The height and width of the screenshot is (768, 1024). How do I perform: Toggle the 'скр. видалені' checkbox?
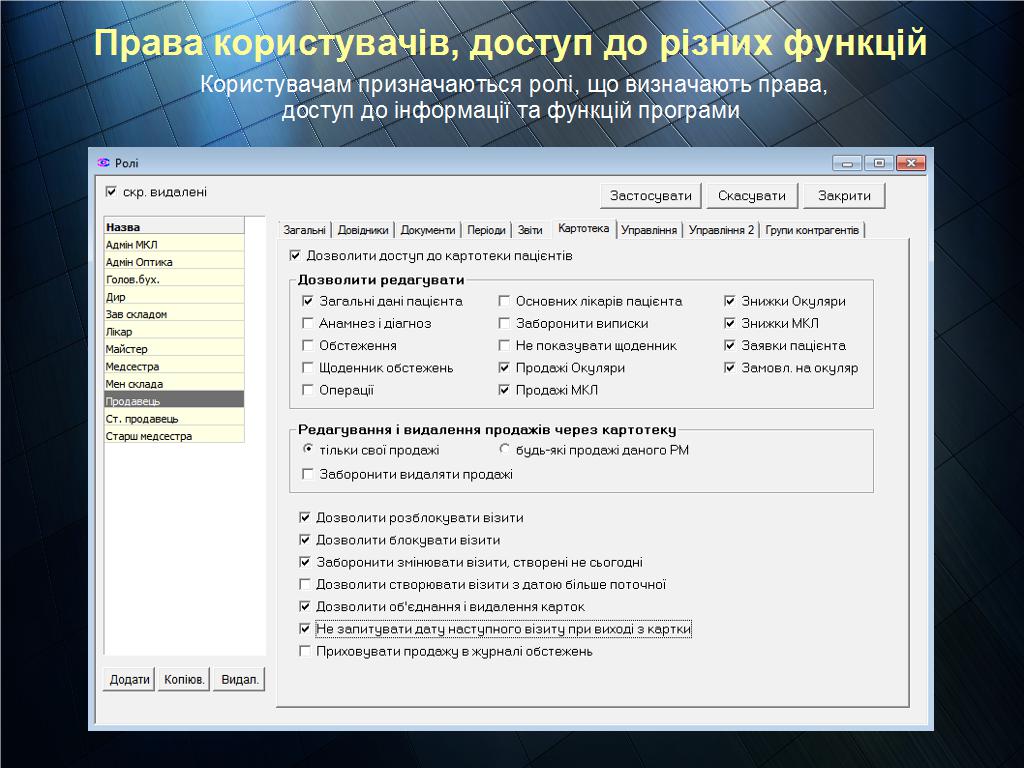(111, 192)
